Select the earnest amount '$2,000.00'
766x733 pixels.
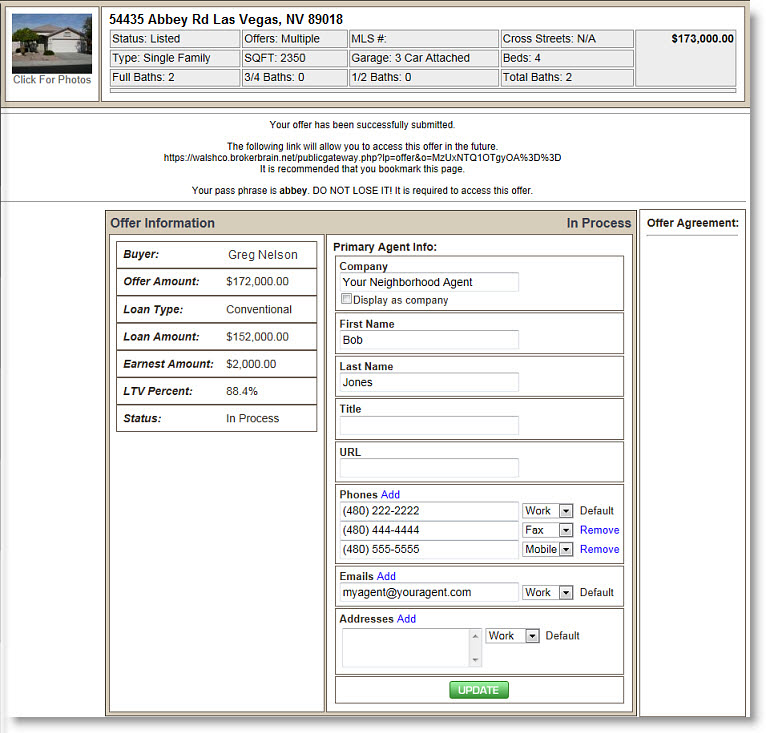(x=251, y=364)
